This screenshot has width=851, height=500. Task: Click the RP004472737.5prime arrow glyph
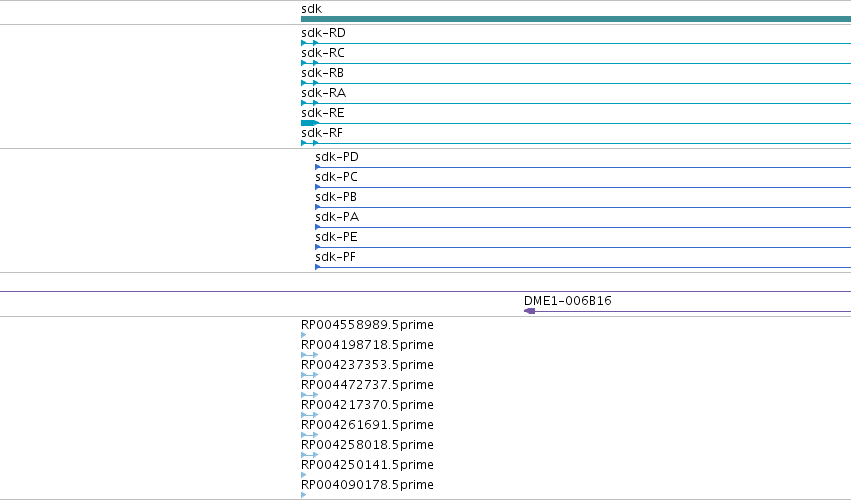point(310,395)
